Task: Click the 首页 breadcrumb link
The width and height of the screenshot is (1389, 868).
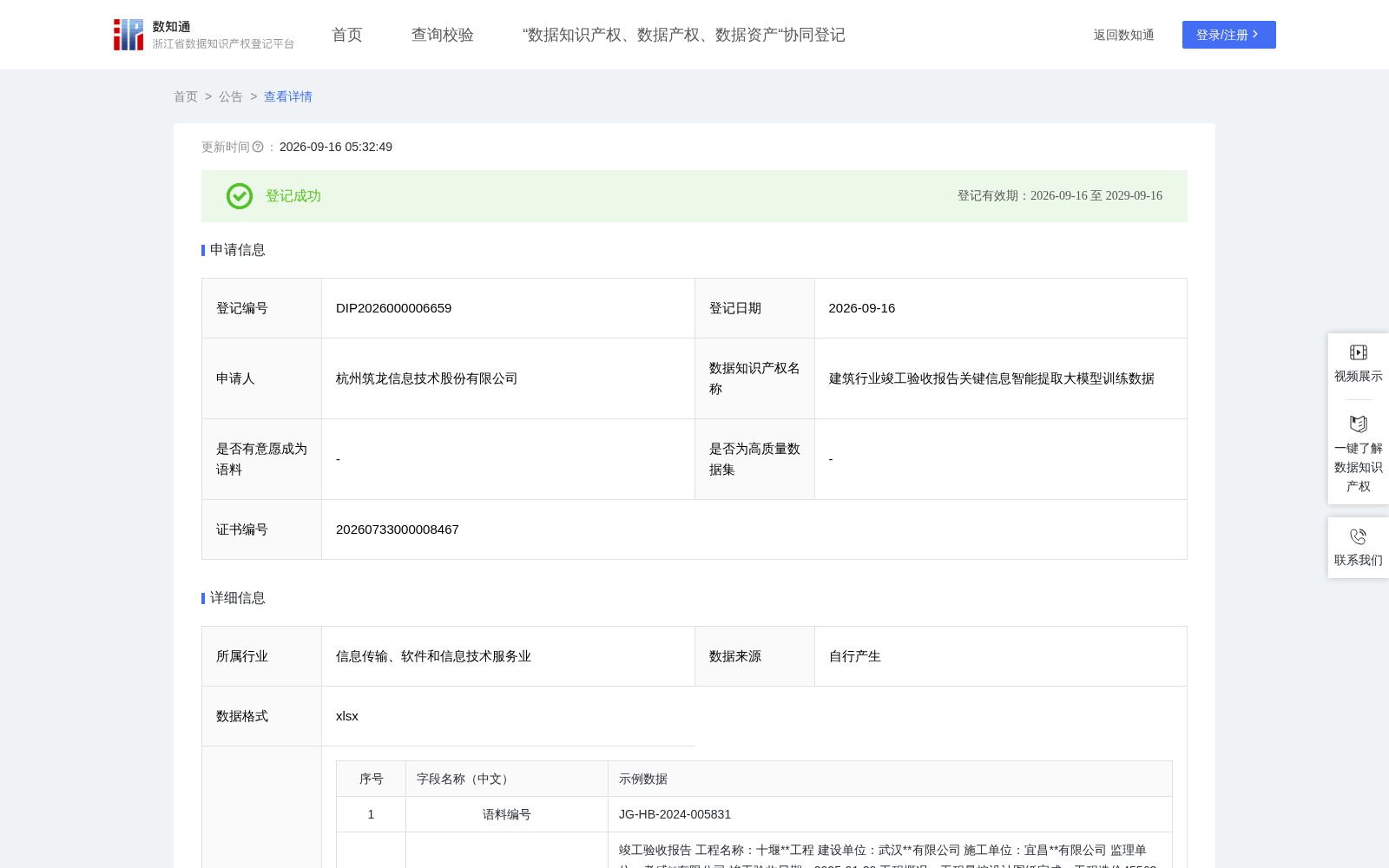Action: pos(186,96)
